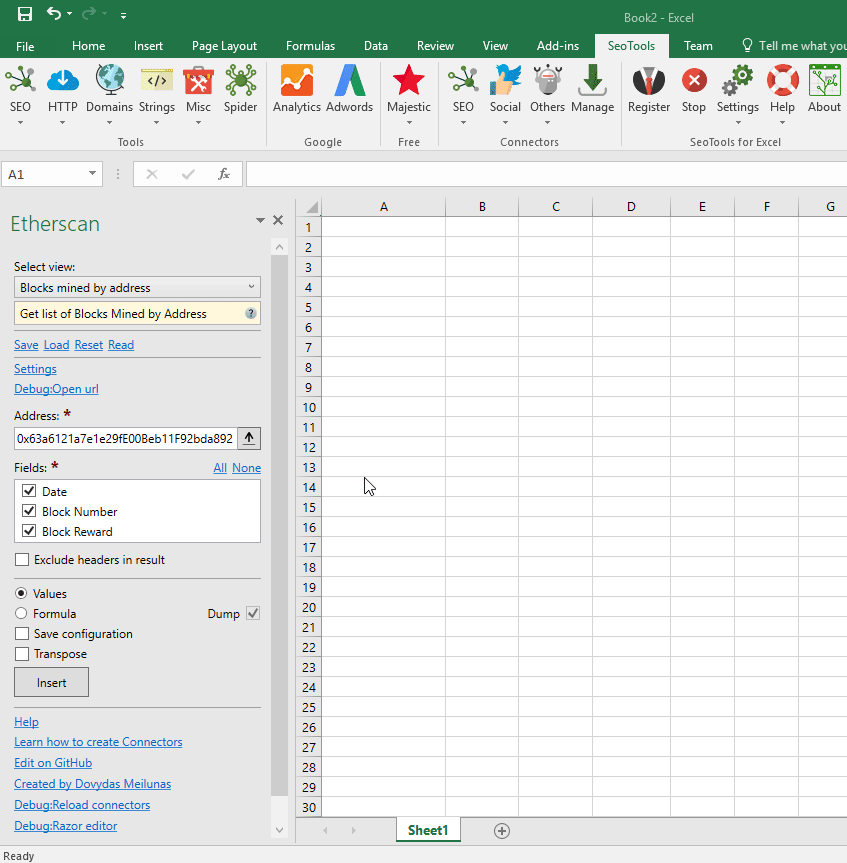This screenshot has height=863, width=847.
Task: Click the Etherscan pane scrollbar down arrow
Action: (279, 830)
